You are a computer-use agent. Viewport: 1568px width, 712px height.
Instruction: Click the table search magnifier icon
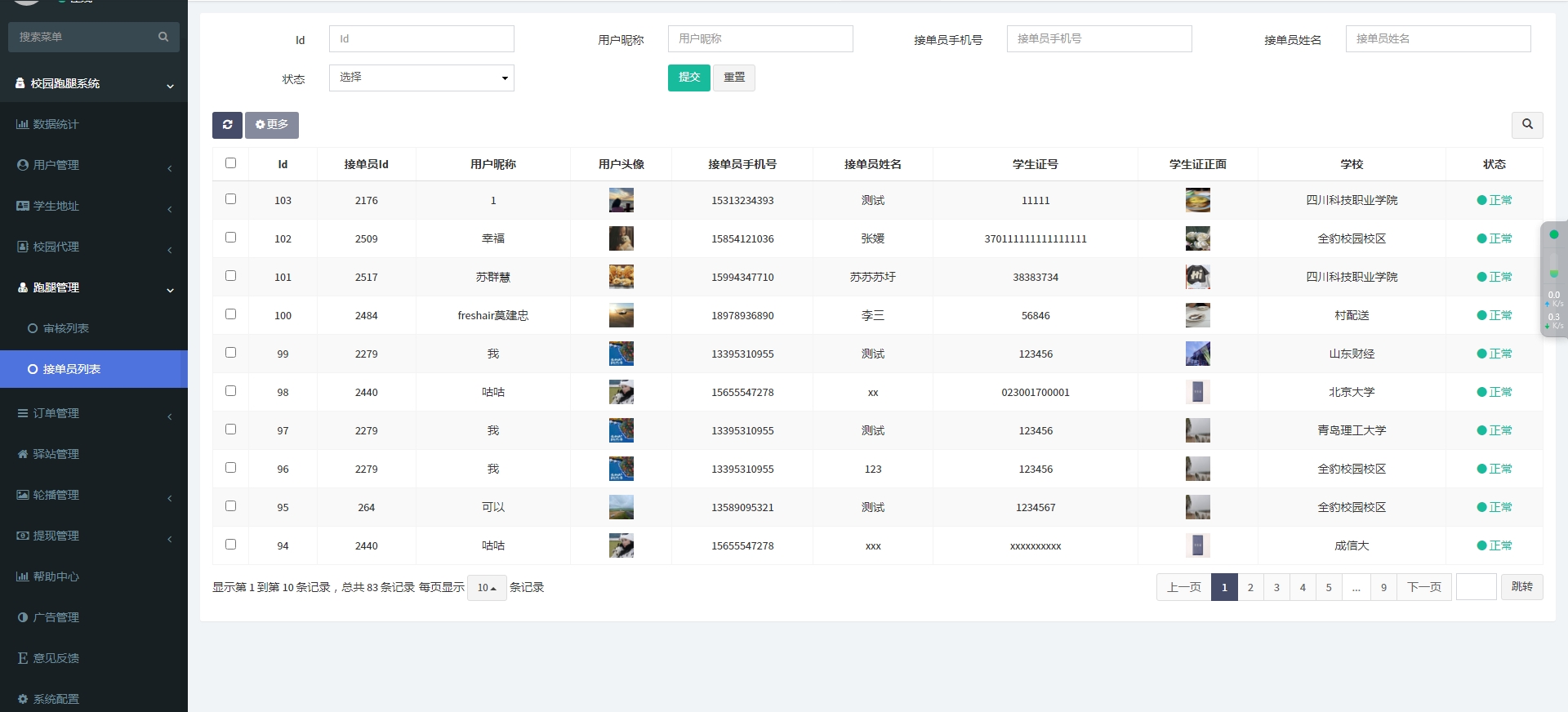coord(1526,125)
